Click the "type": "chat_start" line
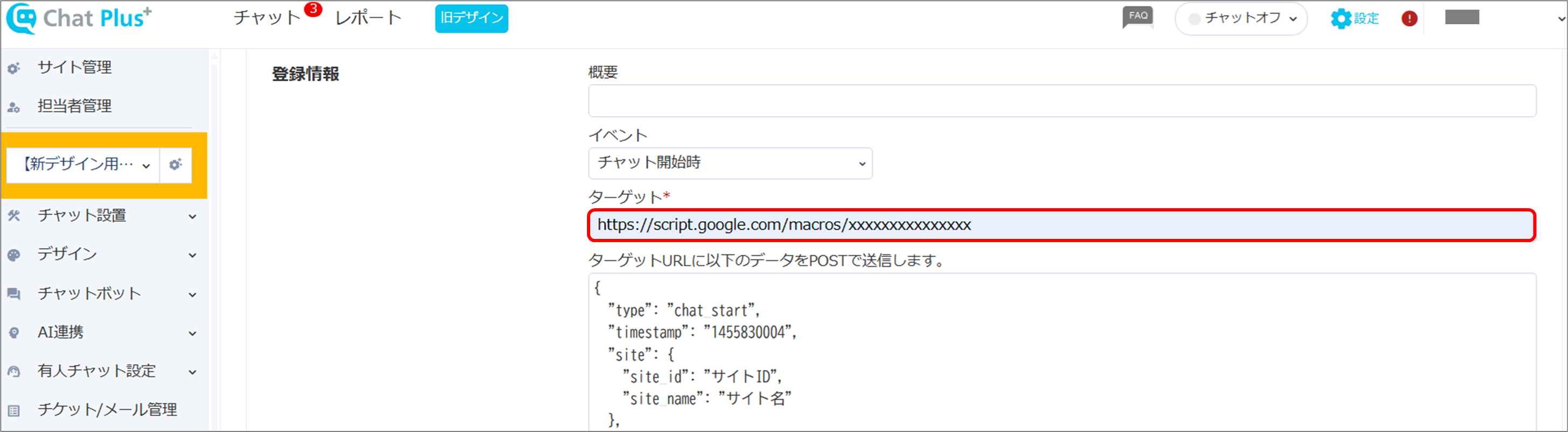Viewport: 1568px width, 432px height. coord(683,310)
